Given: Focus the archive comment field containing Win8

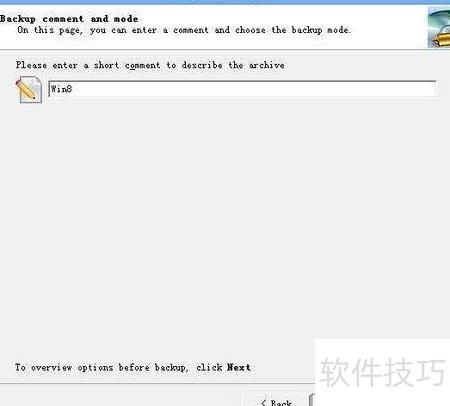Looking at the screenshot, I should click(242, 89).
